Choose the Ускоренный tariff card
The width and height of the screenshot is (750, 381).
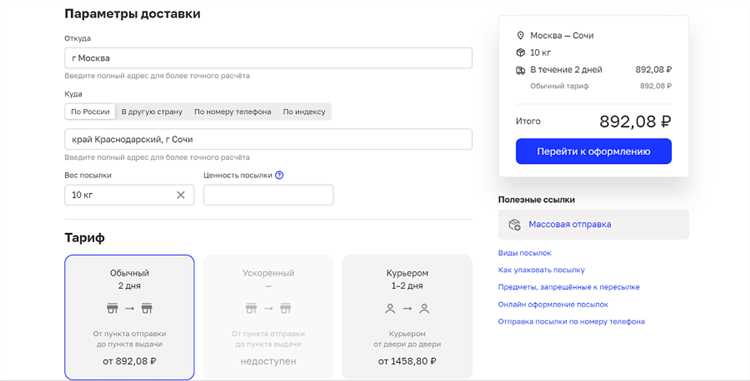(268, 317)
